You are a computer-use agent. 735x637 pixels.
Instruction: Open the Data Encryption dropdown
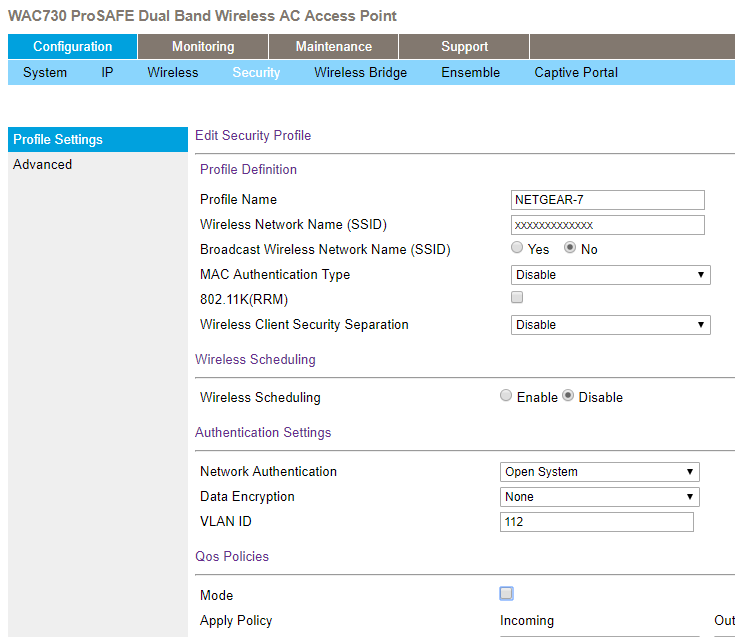pos(600,497)
